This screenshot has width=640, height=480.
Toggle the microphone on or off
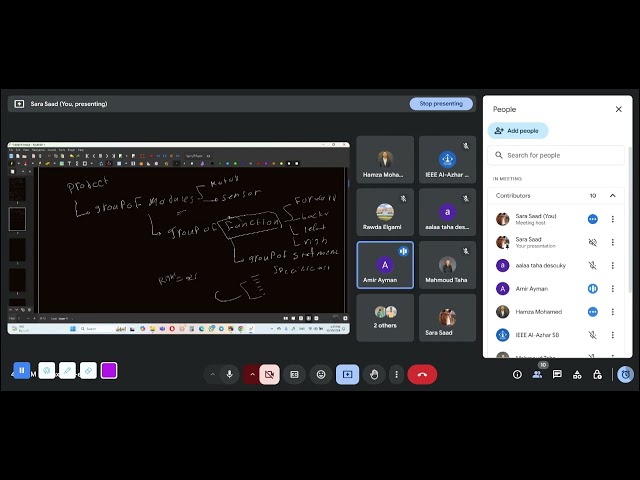[x=229, y=374]
